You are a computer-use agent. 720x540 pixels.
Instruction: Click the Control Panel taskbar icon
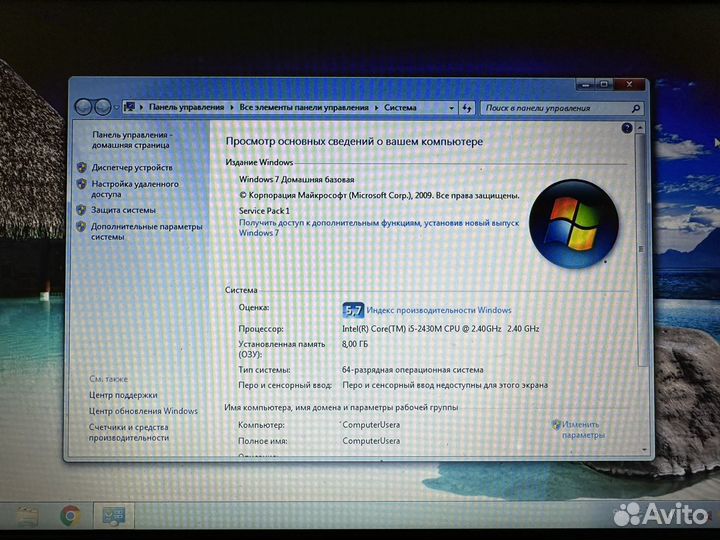coord(113,516)
